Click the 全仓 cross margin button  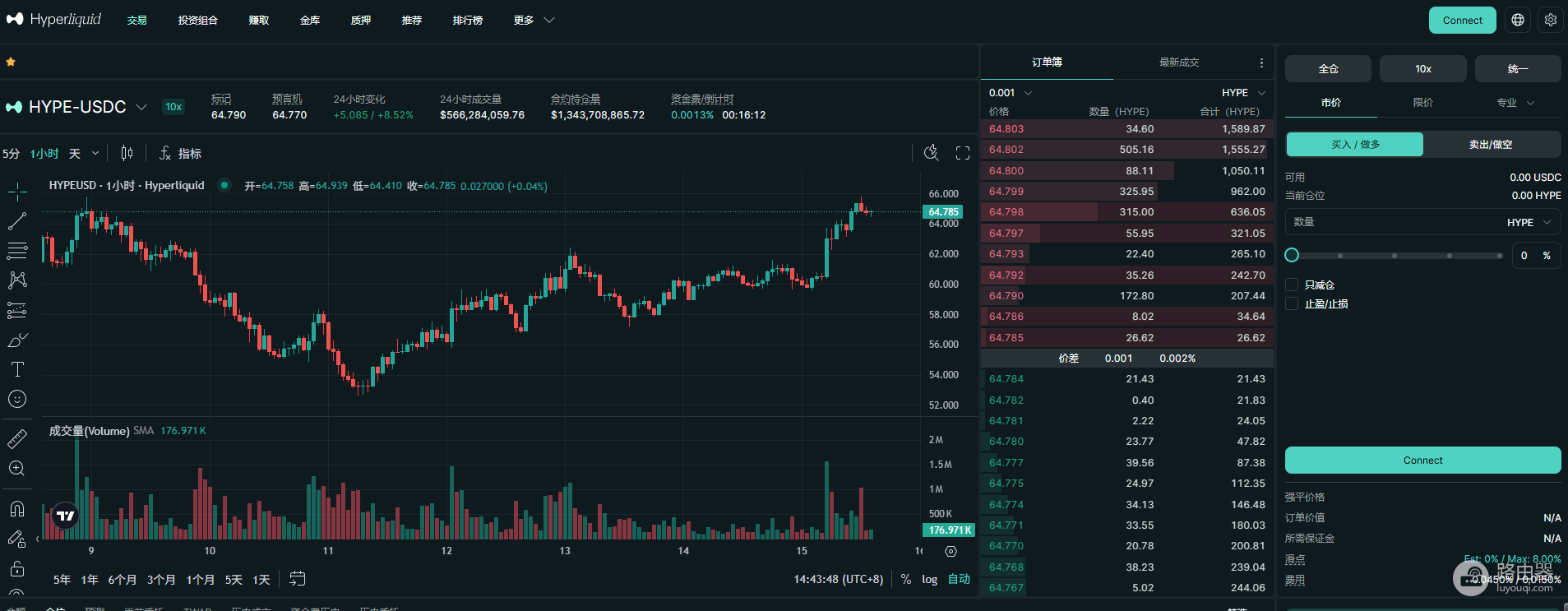click(1328, 68)
